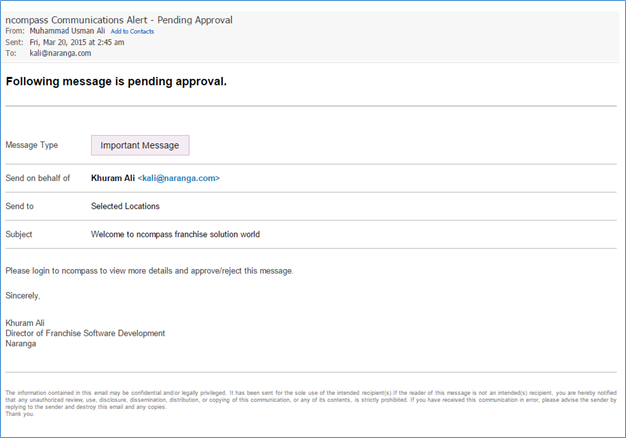Select the email title 'ncompass Communications Alert - Pending Approval'
The height and width of the screenshot is (438, 626).
(x=119, y=20)
